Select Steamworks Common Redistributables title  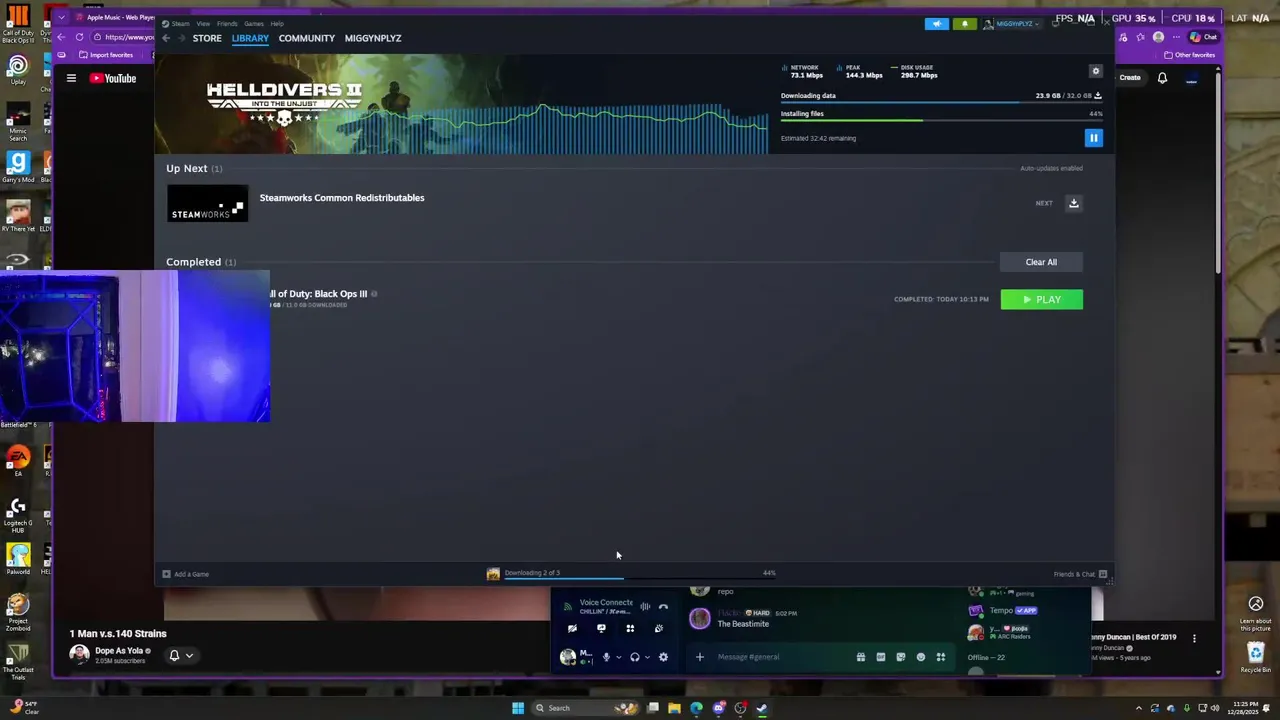point(342,198)
